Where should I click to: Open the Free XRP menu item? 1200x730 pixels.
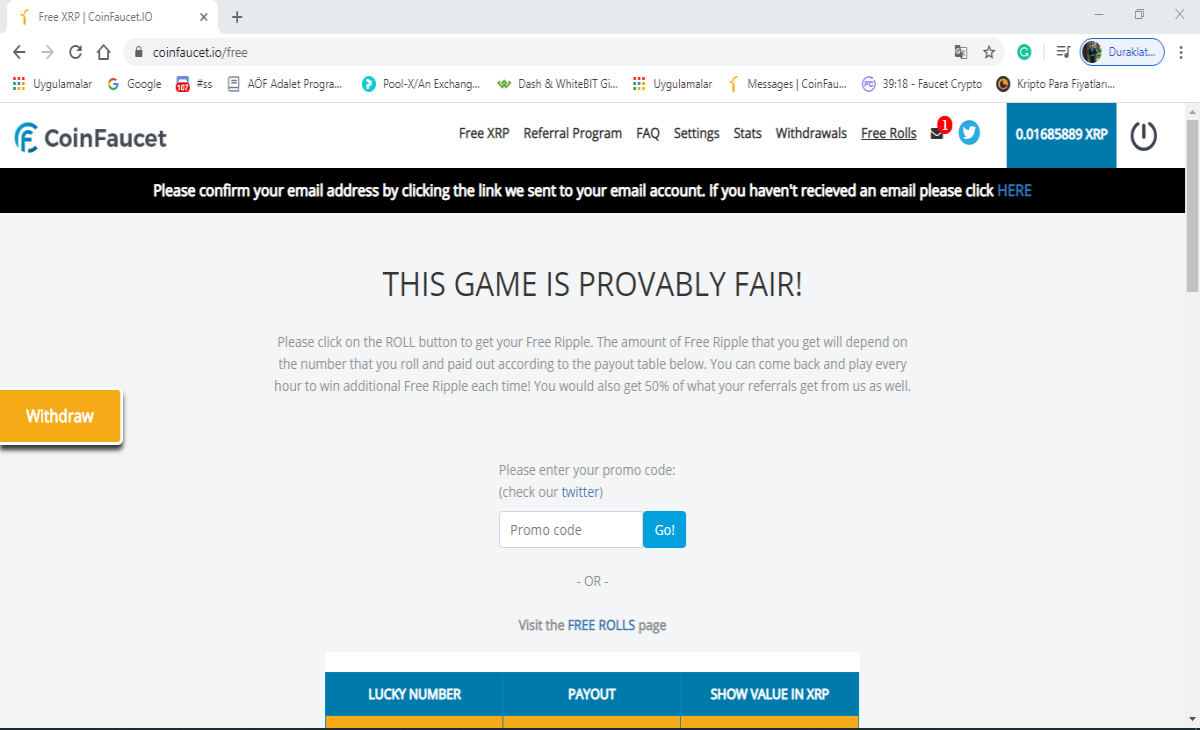click(x=484, y=133)
